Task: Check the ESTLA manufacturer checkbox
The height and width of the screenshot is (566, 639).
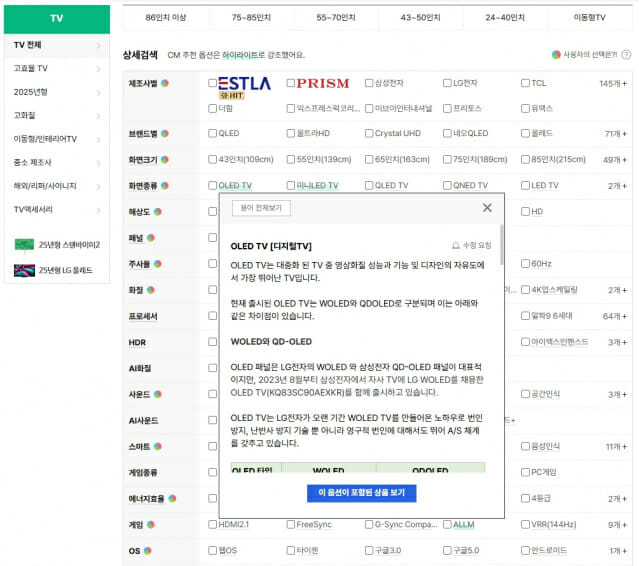Action: tap(212, 83)
